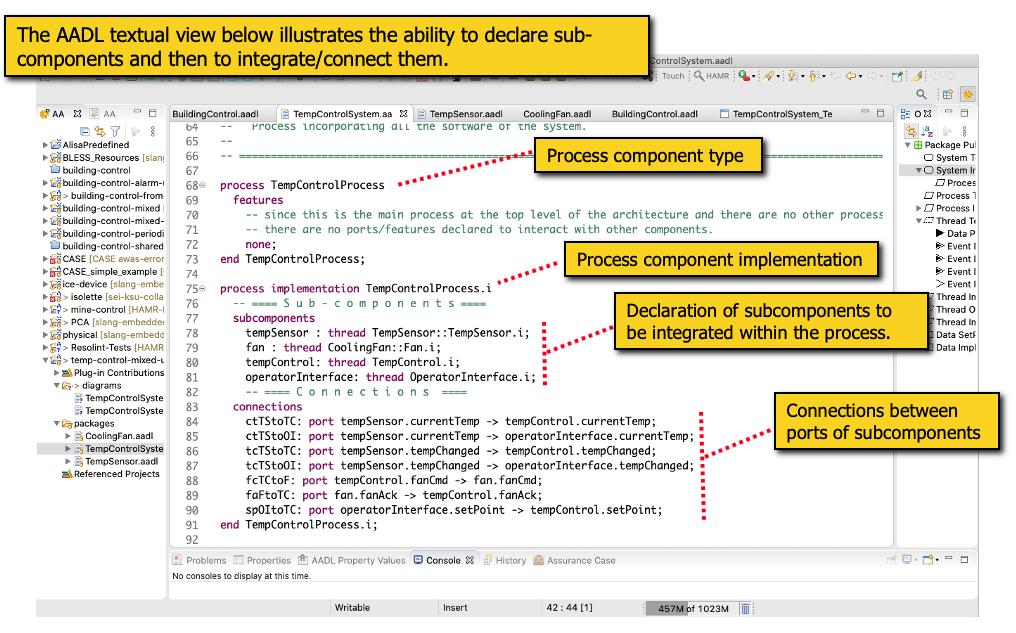Click the filter funnel icon in navigator
Viewport: 1016px width, 633px height.
pos(115,130)
